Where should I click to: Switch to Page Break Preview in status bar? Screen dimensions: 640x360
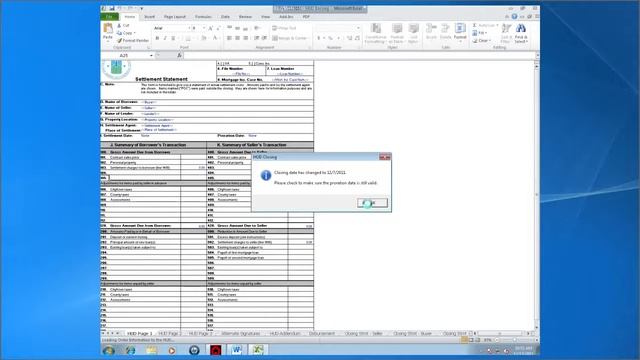tap(478, 340)
